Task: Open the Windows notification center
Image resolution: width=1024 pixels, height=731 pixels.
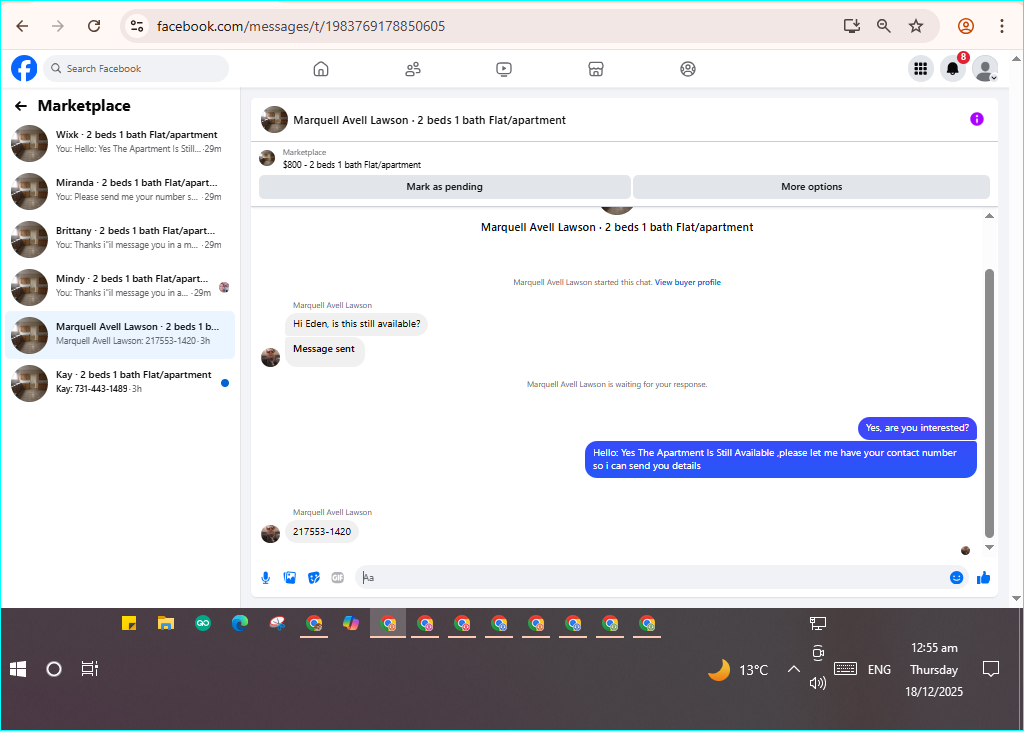Action: [x=991, y=669]
